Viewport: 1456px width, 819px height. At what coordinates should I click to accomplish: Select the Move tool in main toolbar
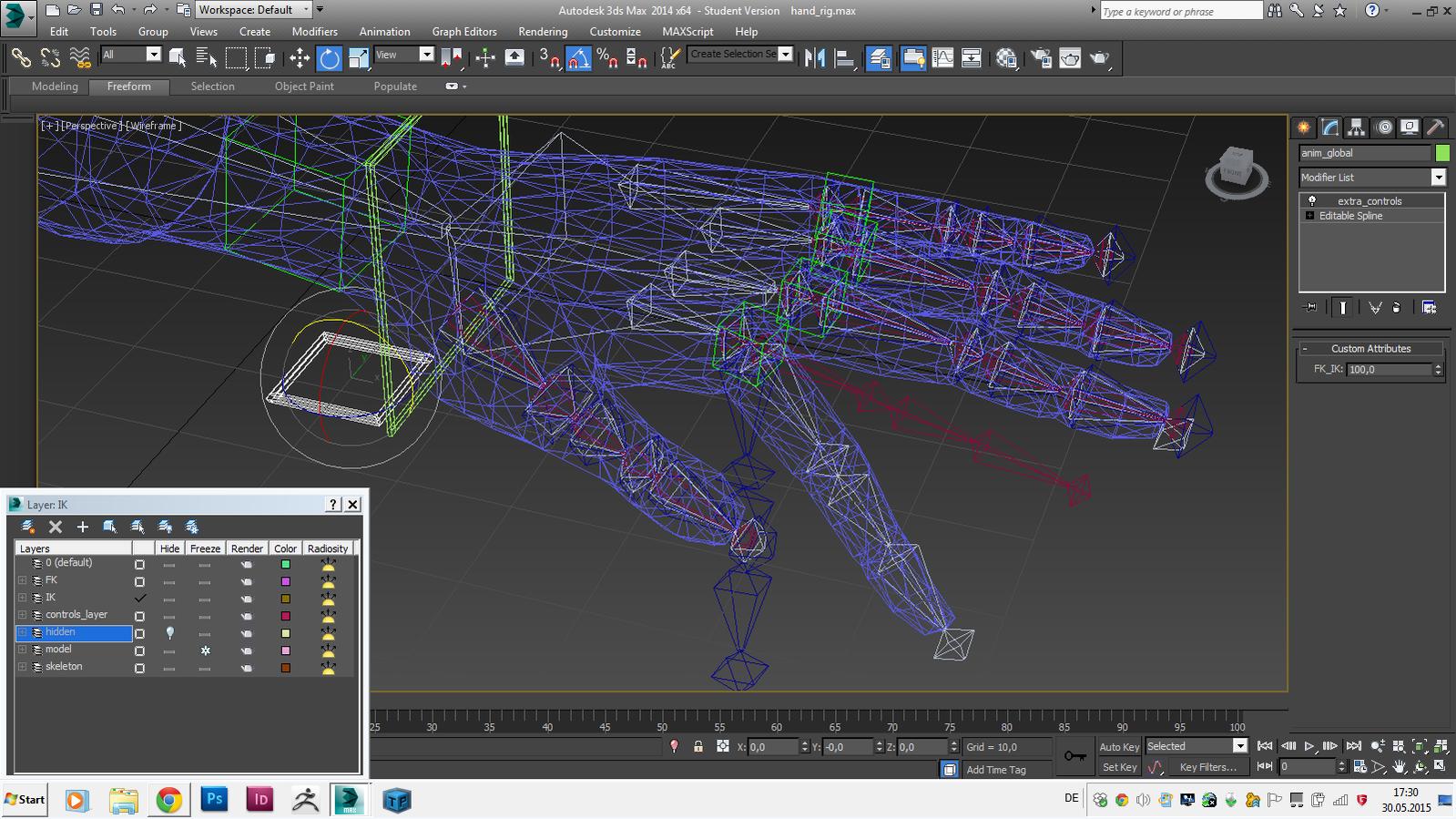[x=299, y=58]
